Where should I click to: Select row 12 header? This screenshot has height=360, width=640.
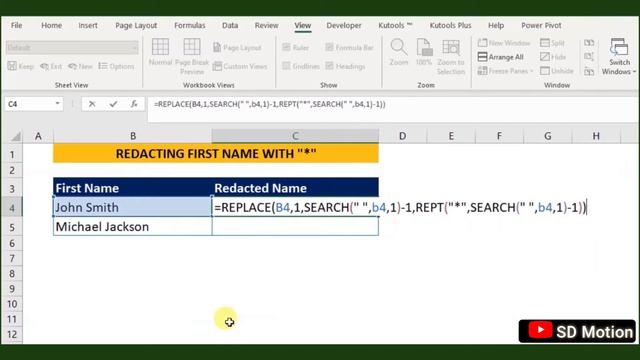[12, 334]
